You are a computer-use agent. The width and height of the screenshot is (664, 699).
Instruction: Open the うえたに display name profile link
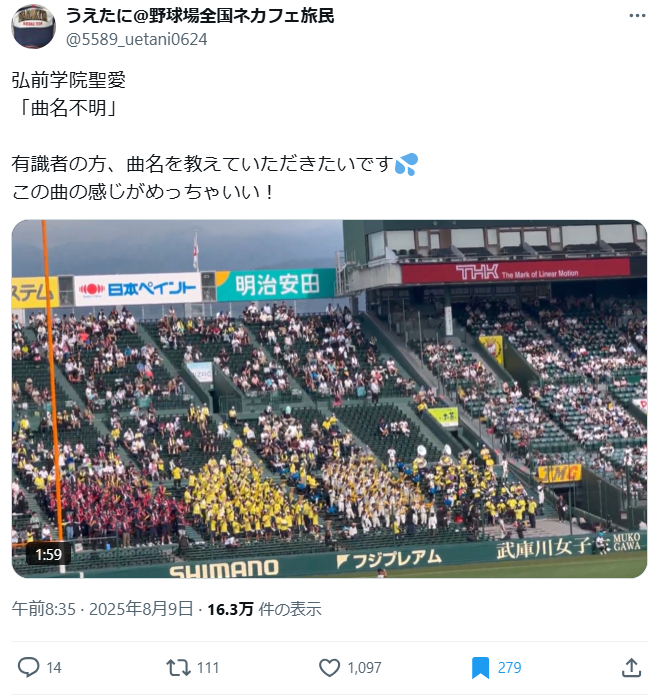[x=200, y=16]
